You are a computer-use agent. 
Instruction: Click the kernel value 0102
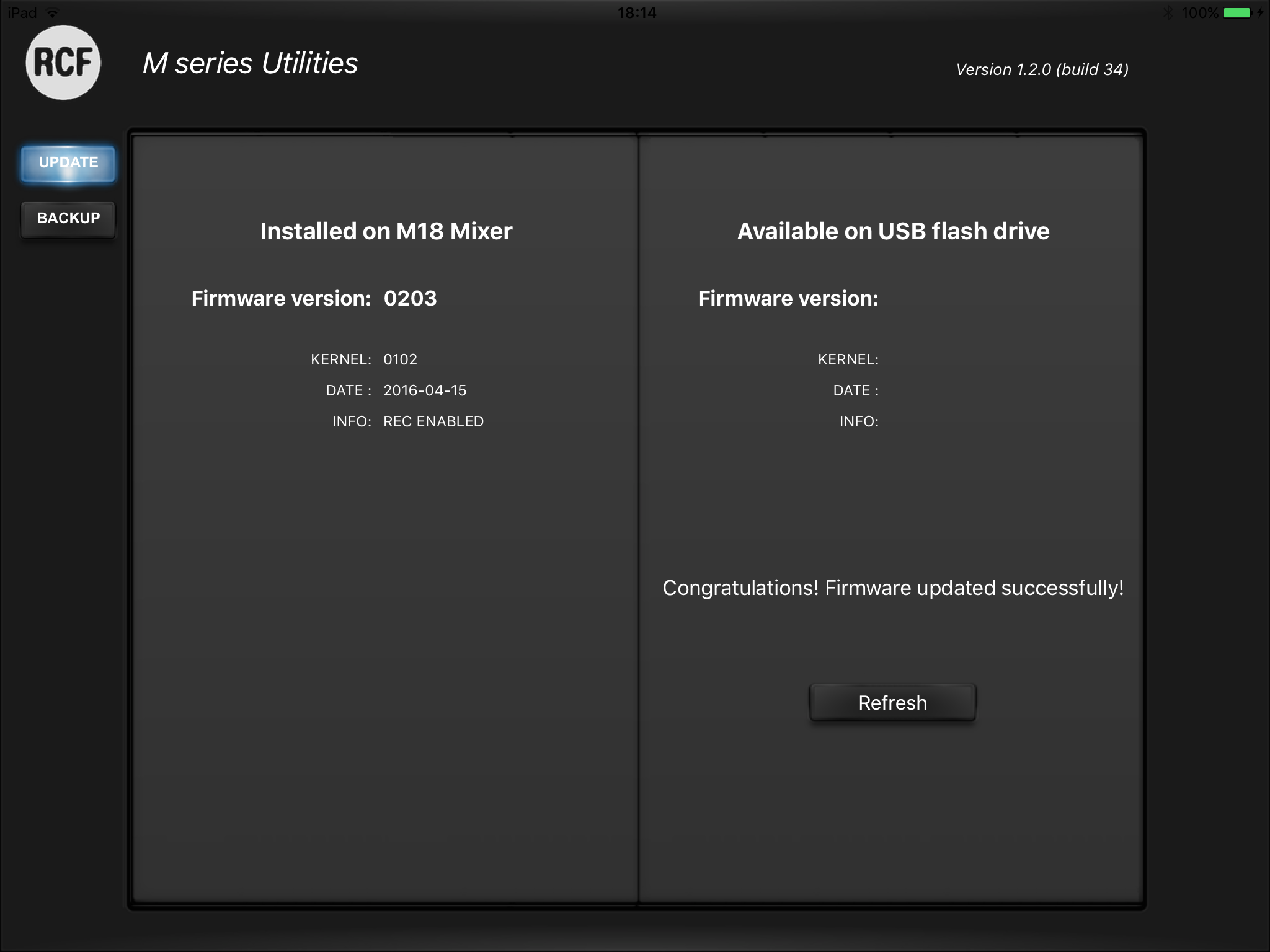[400, 359]
